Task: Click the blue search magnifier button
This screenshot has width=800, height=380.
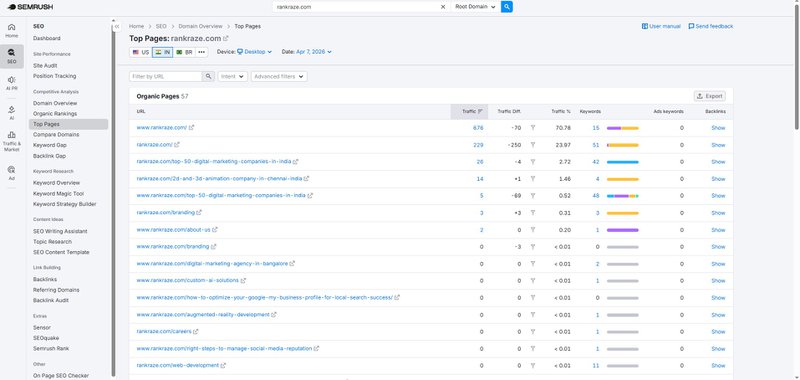Action: (x=507, y=7)
